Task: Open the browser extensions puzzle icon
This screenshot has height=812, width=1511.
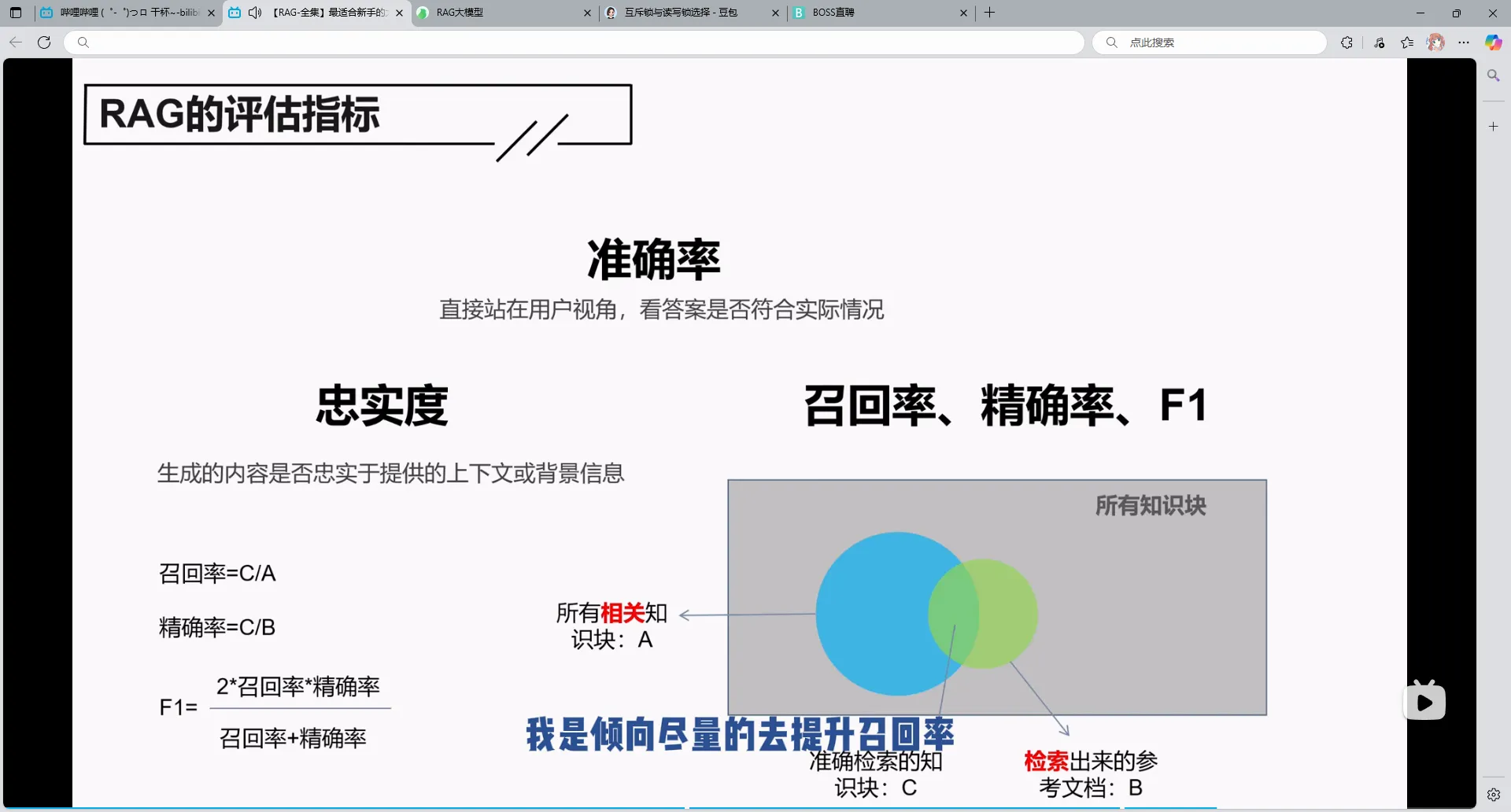Action: (1347, 42)
